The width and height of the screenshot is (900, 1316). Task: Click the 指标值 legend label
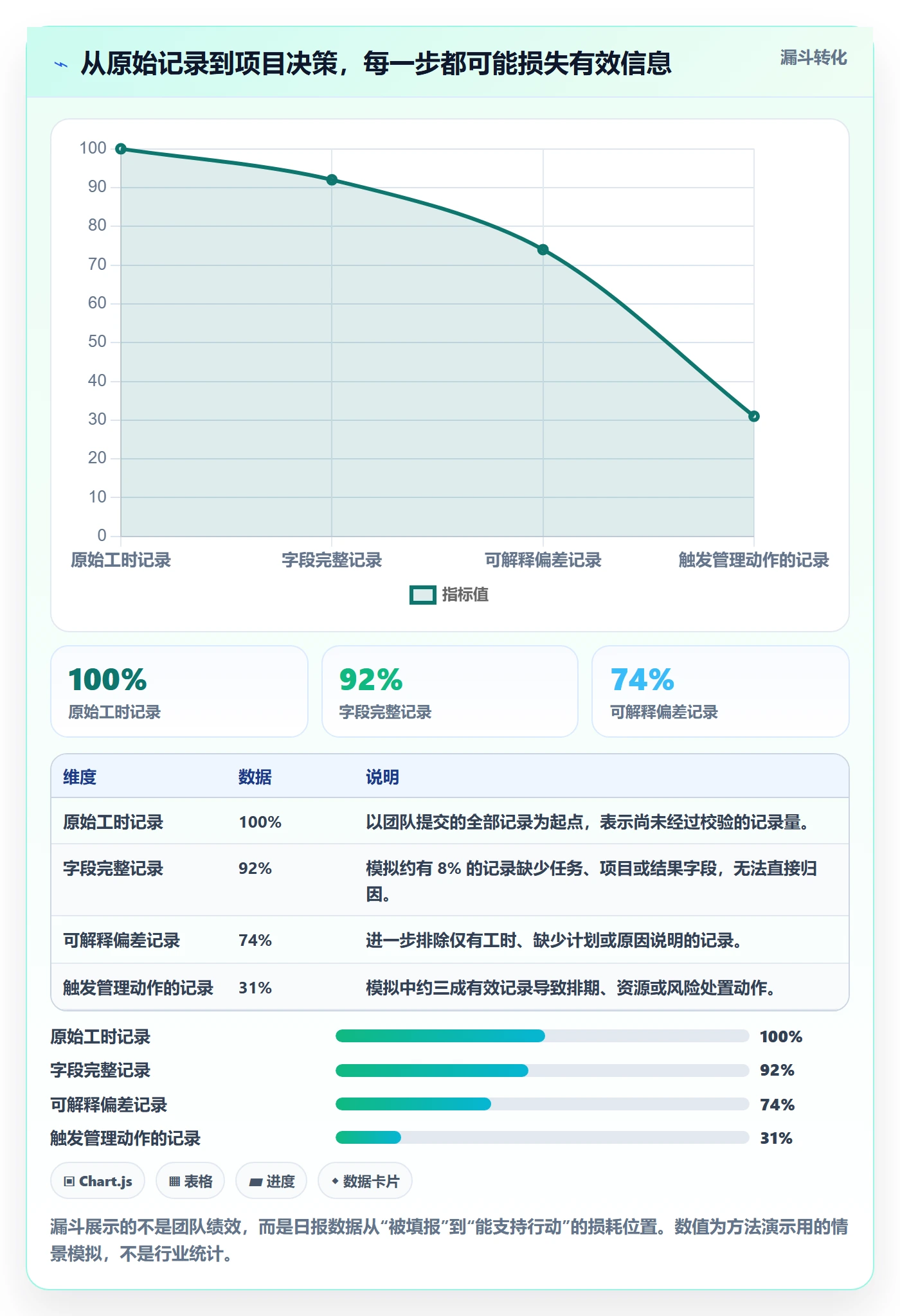click(x=465, y=595)
